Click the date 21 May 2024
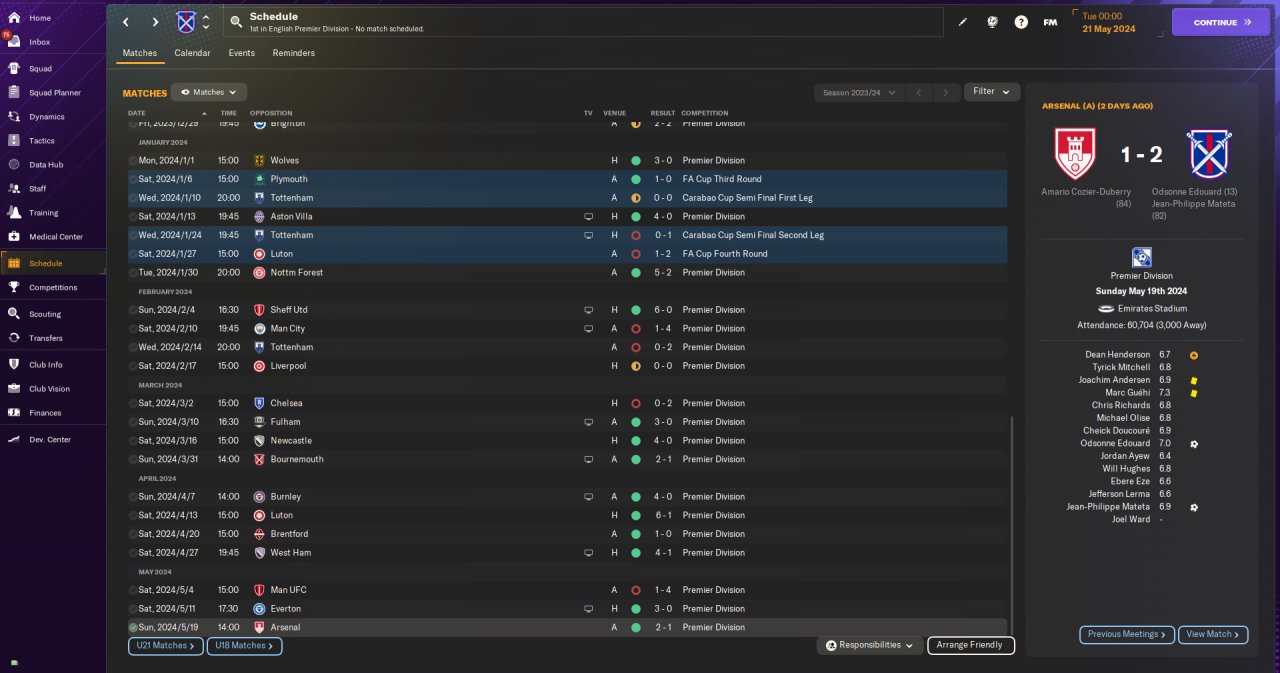 click(x=1107, y=29)
